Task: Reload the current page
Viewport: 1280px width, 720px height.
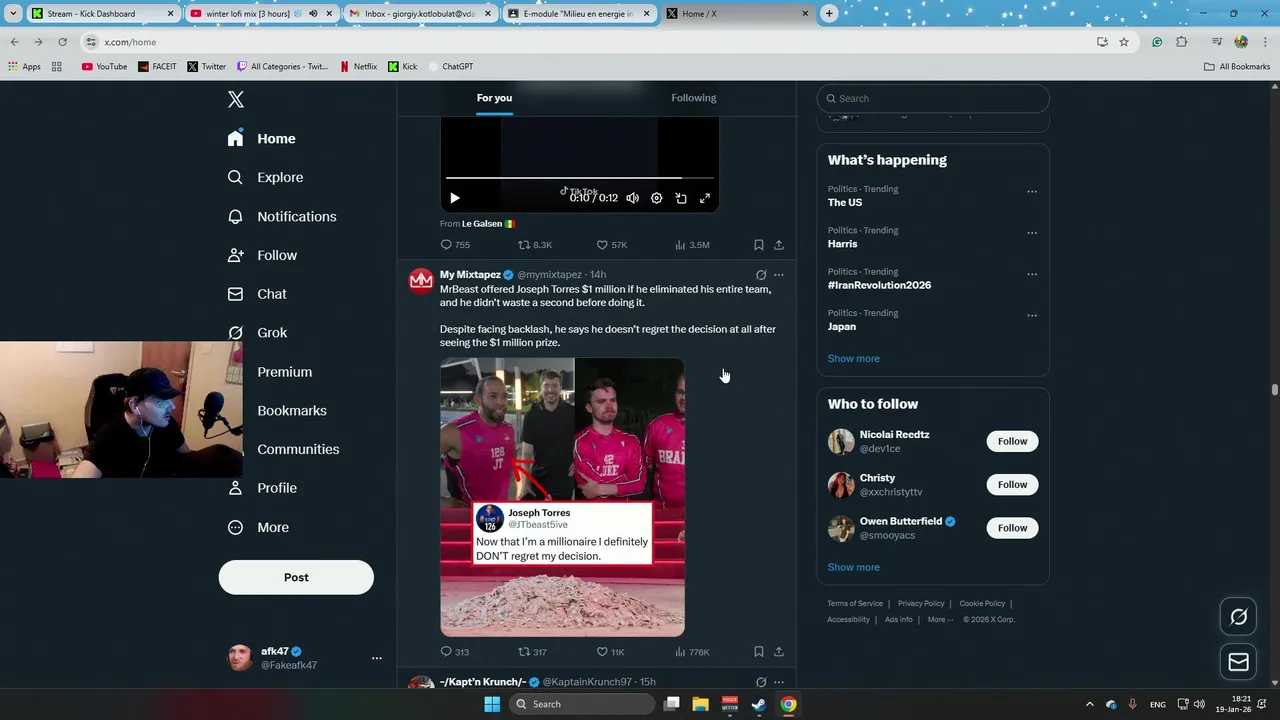Action: click(62, 42)
